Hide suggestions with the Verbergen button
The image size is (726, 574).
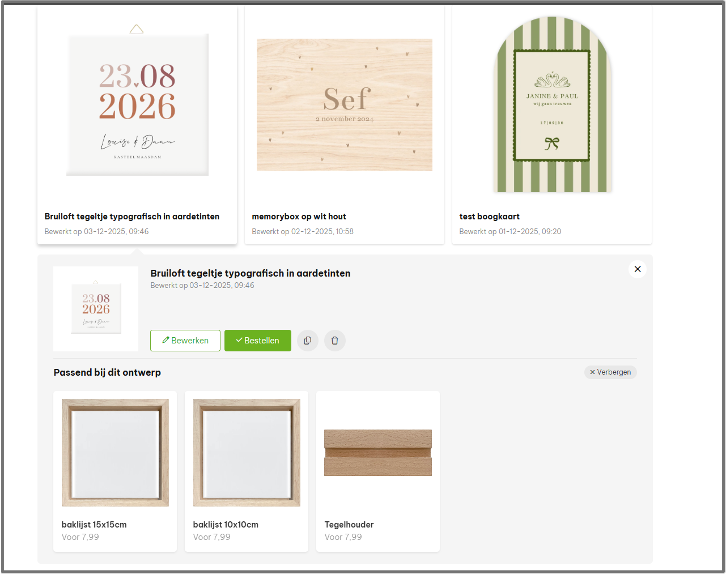pos(610,372)
